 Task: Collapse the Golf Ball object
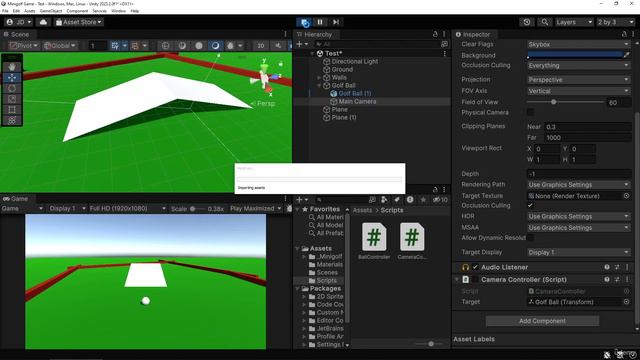[319, 85]
